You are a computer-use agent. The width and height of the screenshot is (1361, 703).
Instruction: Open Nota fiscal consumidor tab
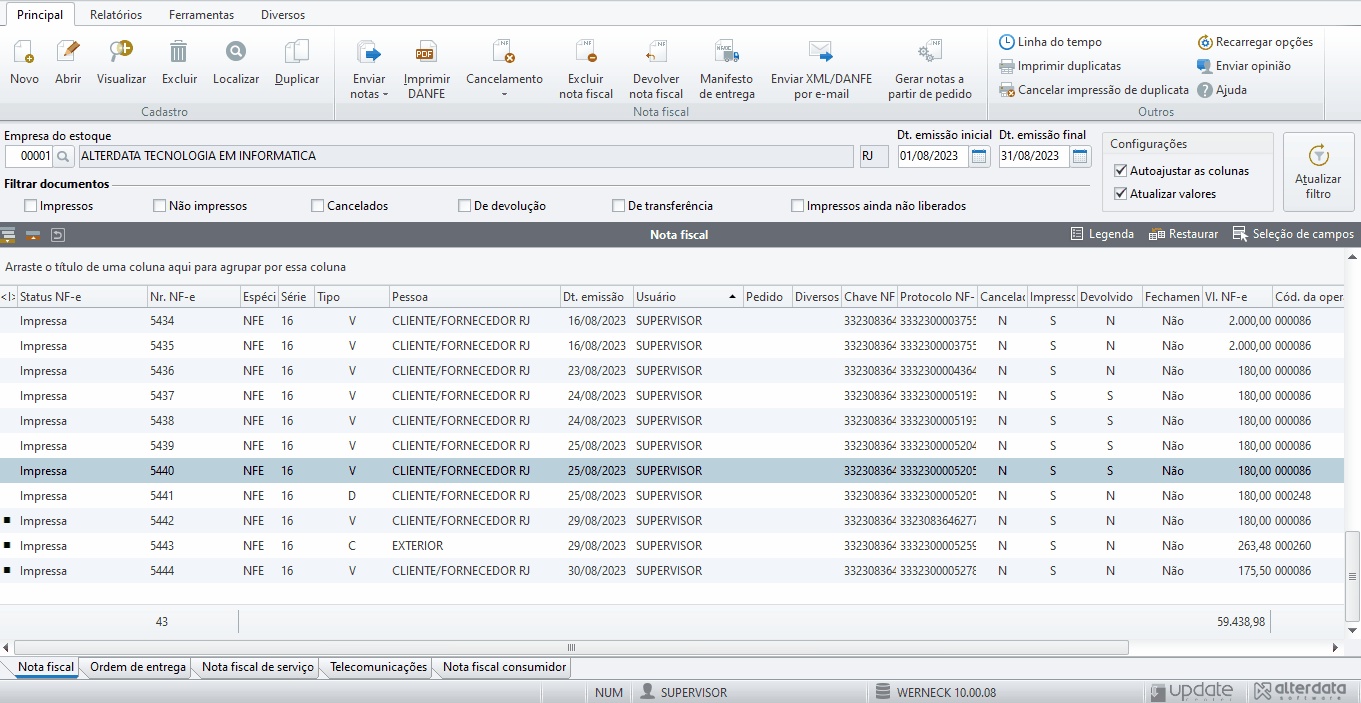coord(505,667)
